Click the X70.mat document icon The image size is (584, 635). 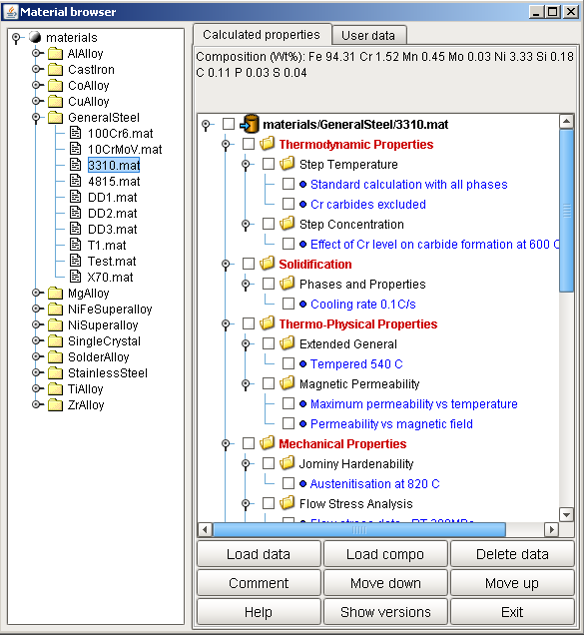pyautogui.click(x=75, y=277)
